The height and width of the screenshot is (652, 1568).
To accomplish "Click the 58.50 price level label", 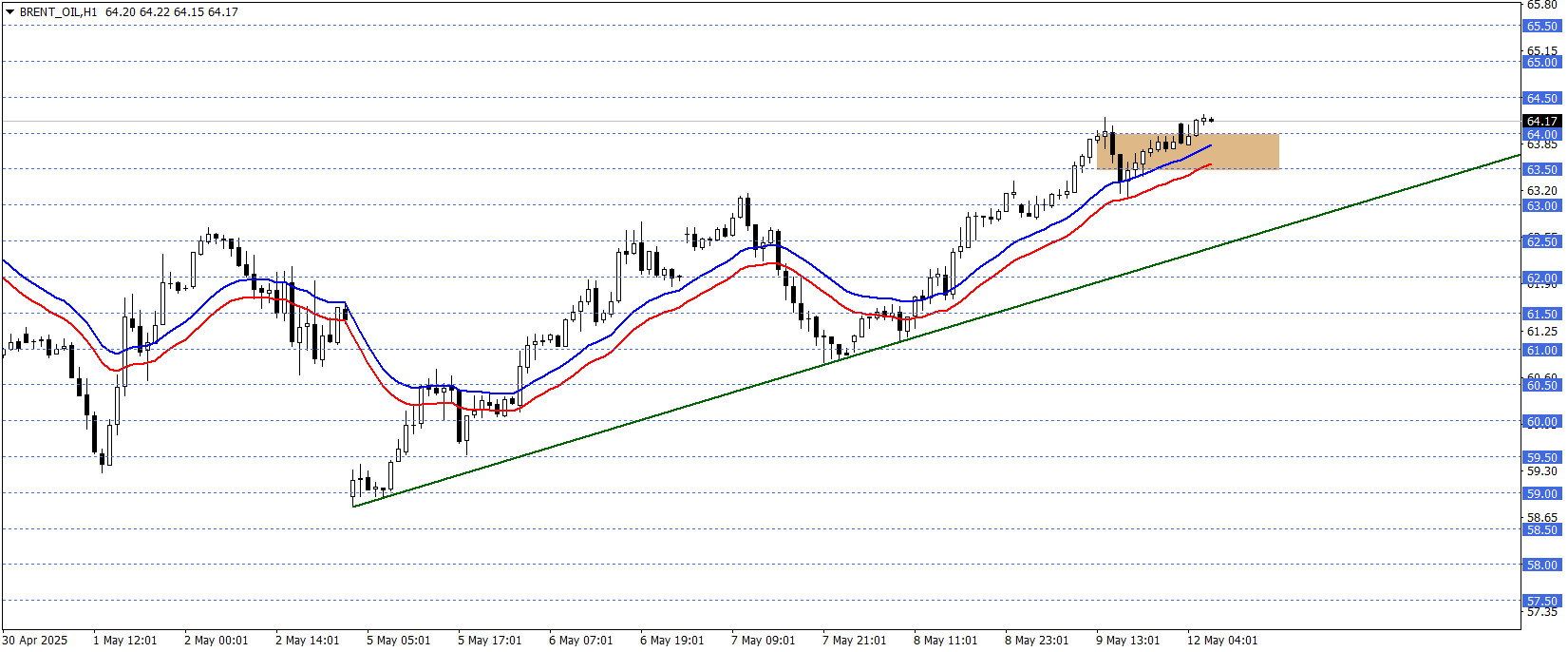I will [x=1542, y=529].
